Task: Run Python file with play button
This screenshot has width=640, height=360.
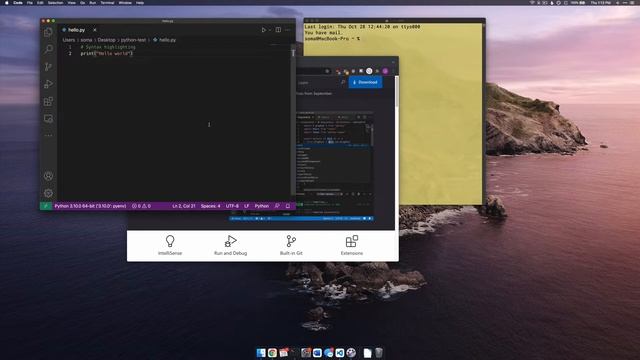Action: [263, 30]
